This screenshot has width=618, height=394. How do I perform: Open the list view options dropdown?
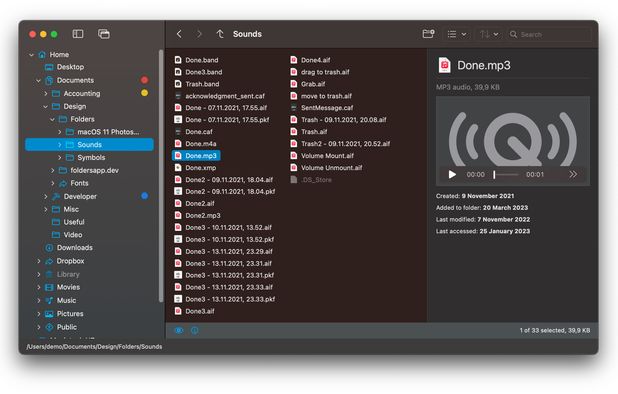(457, 34)
